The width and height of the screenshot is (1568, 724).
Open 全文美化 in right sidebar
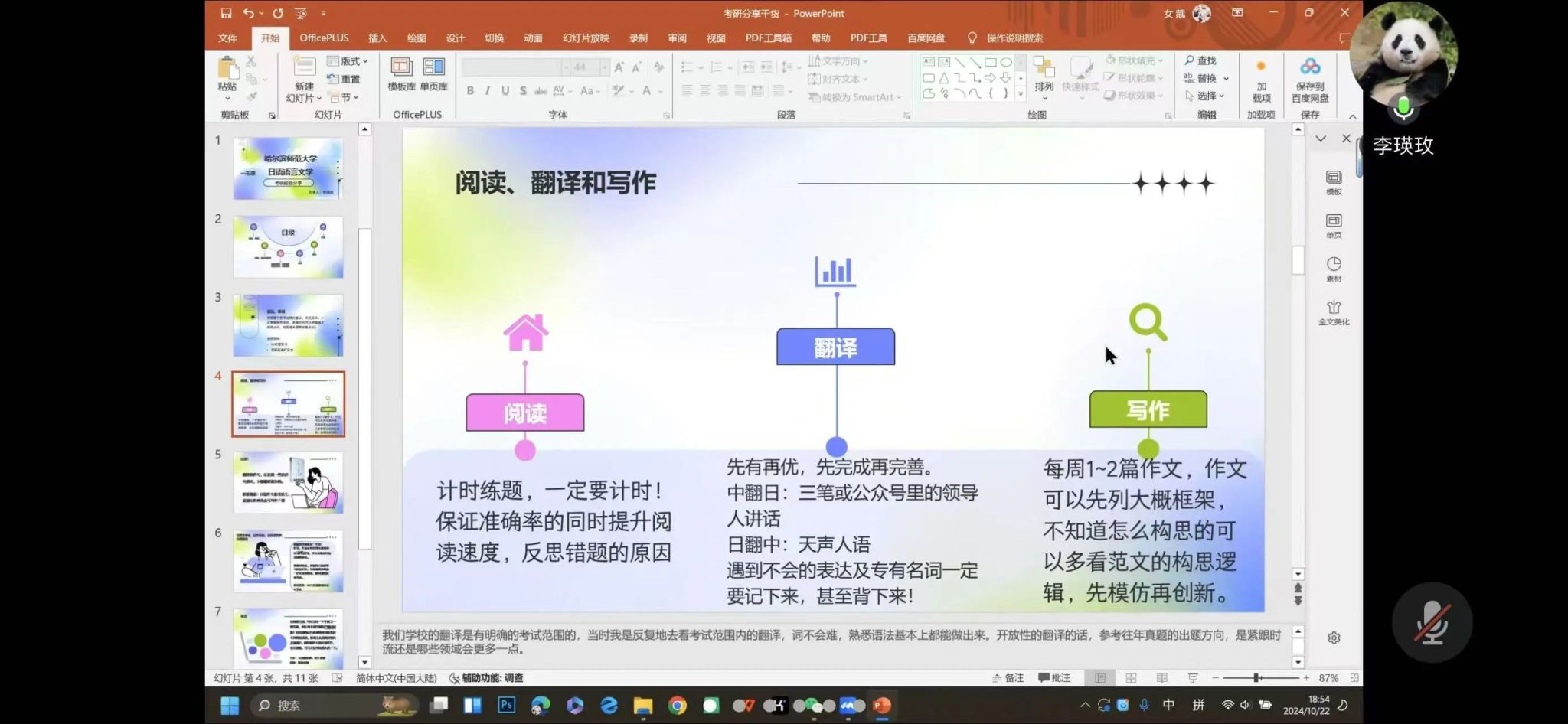click(1334, 312)
